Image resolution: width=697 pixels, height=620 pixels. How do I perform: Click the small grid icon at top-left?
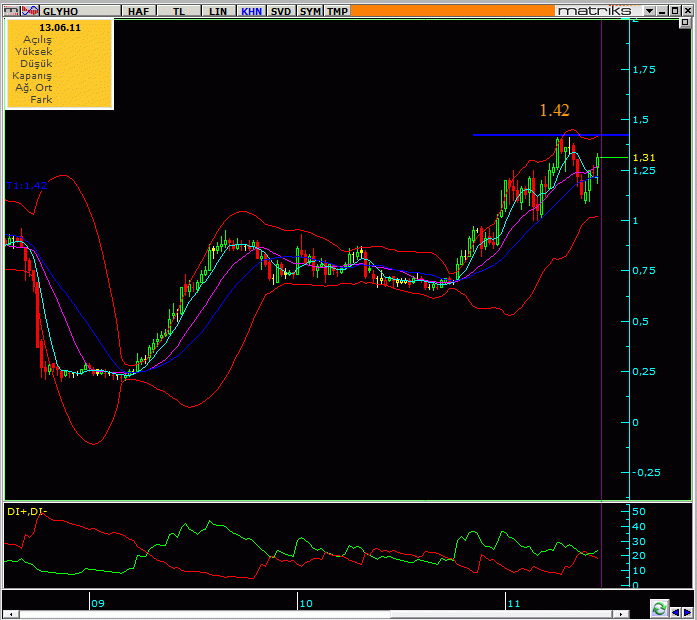(8, 10)
